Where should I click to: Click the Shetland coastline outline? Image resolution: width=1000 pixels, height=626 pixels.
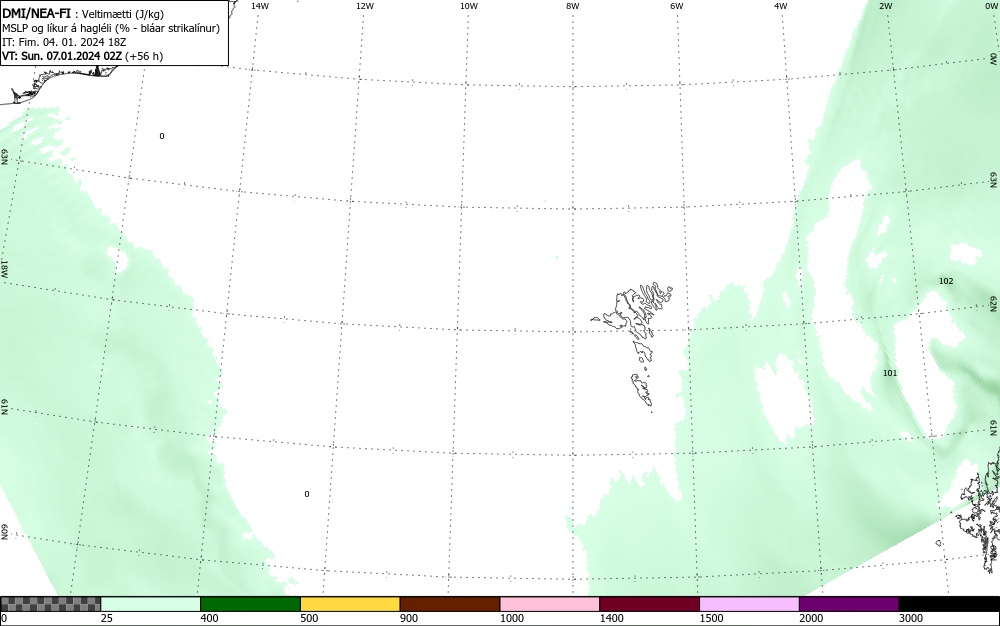pyautogui.click(x=980, y=510)
